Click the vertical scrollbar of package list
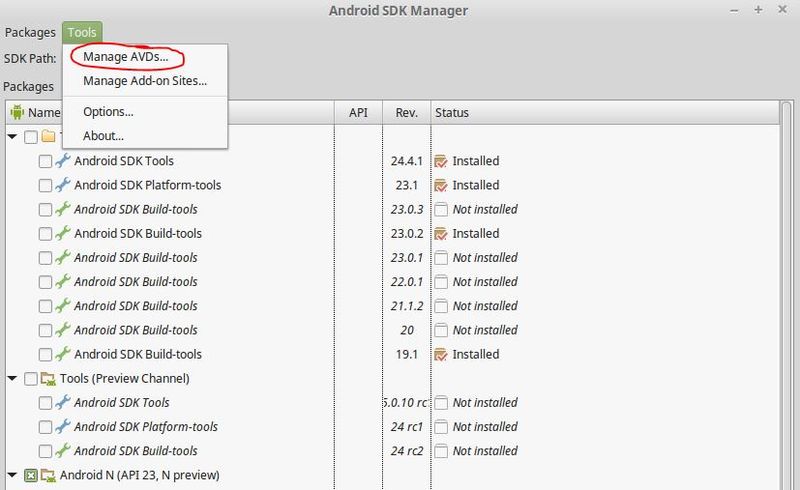 (787, 296)
